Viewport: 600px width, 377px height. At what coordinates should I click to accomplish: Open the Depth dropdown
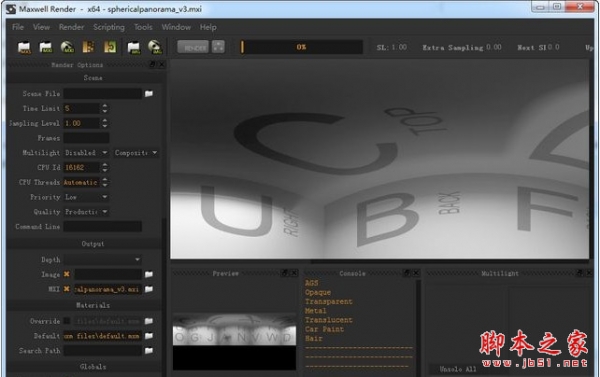103,259
